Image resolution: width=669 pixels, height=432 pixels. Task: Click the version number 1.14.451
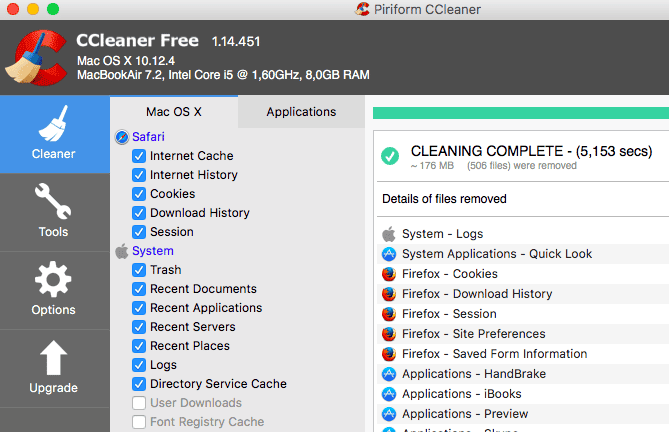pos(236,42)
